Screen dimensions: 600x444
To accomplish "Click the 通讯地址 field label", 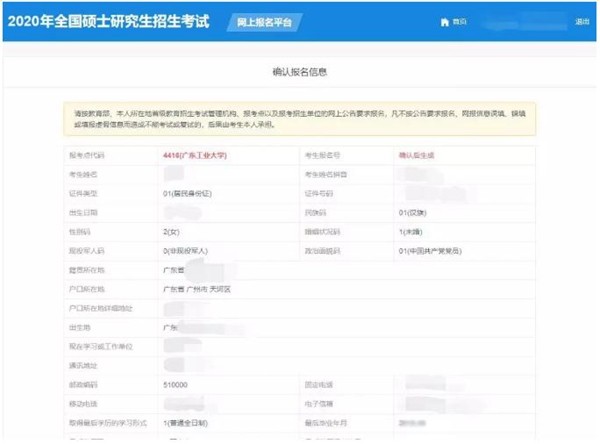I will [x=83, y=366].
